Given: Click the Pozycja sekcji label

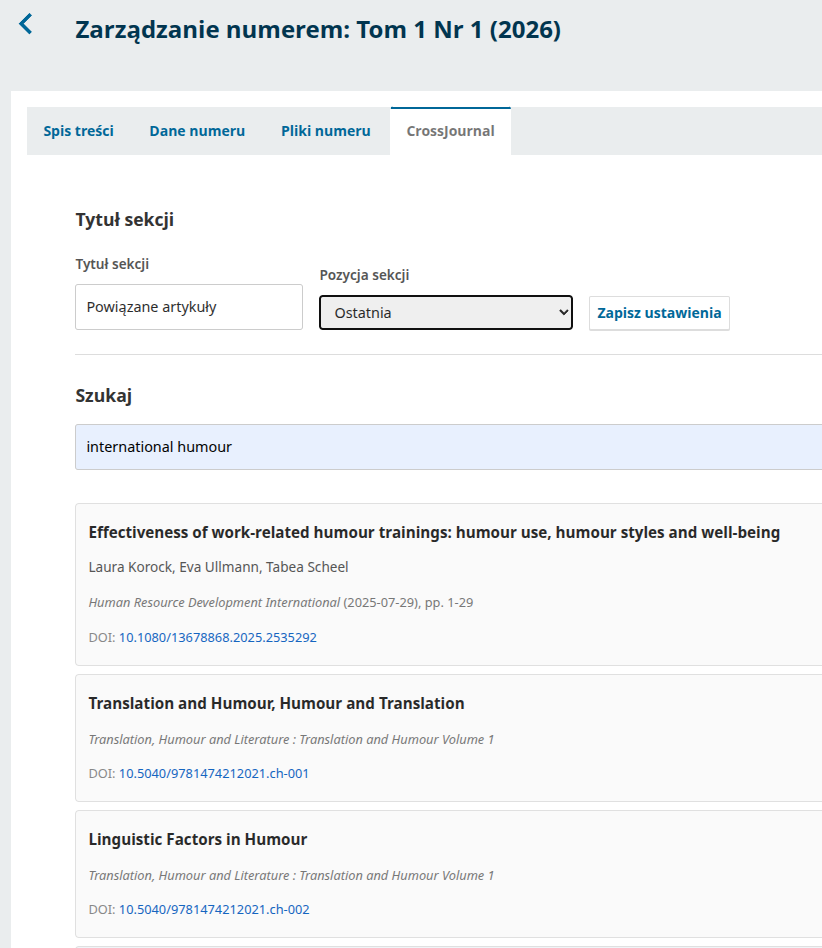Looking at the screenshot, I should [x=364, y=275].
